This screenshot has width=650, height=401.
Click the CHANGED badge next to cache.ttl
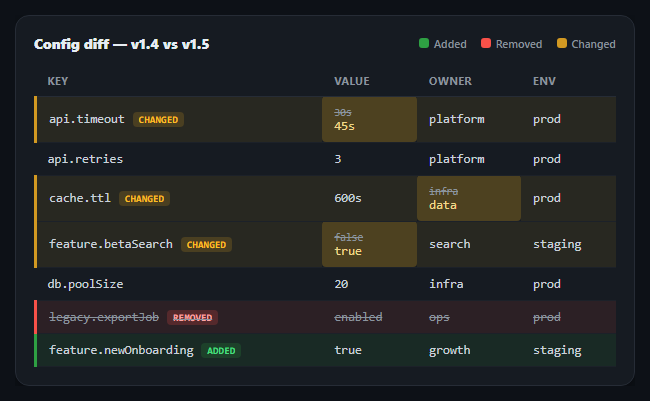[x=144, y=199]
